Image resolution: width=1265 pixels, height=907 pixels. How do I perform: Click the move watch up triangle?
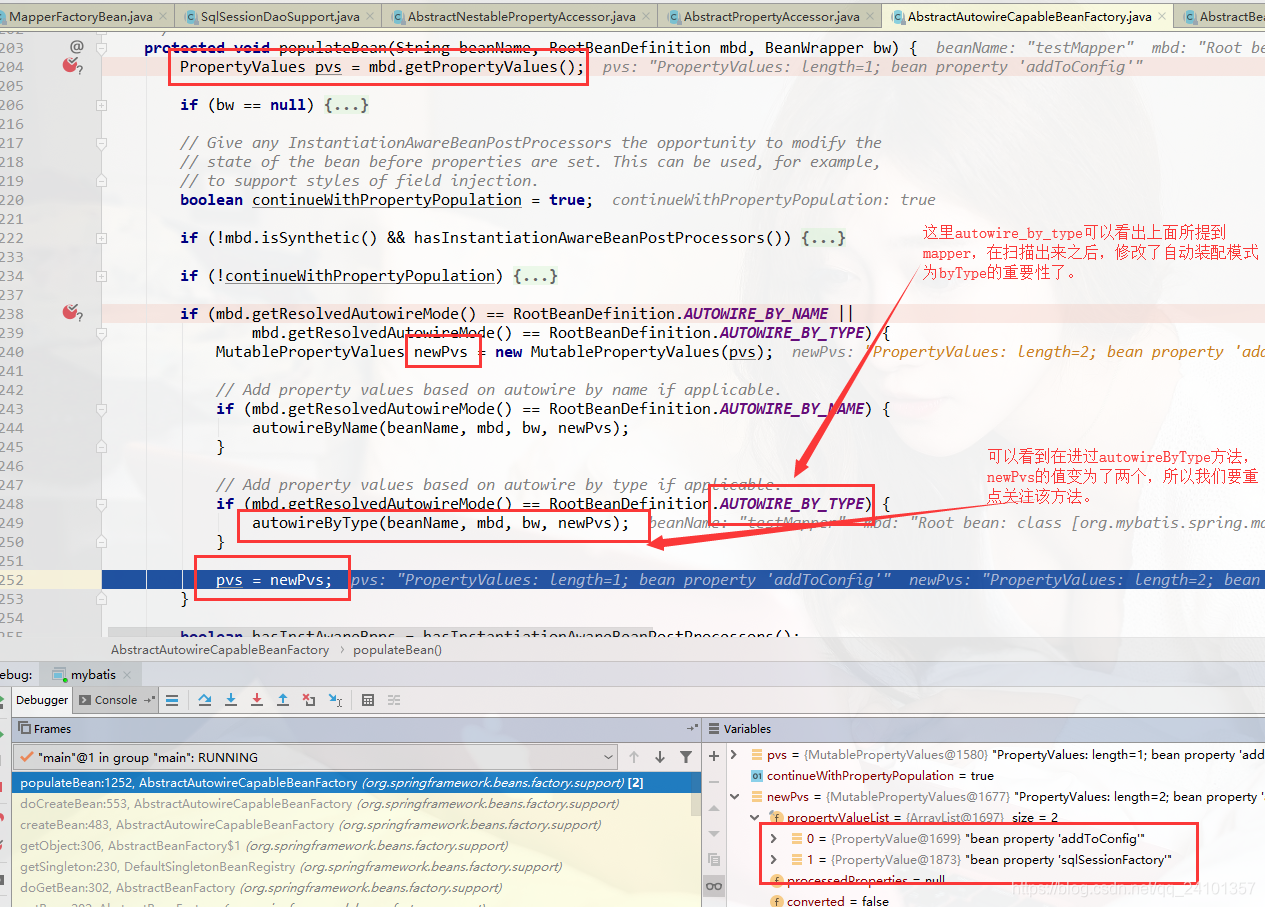point(714,808)
